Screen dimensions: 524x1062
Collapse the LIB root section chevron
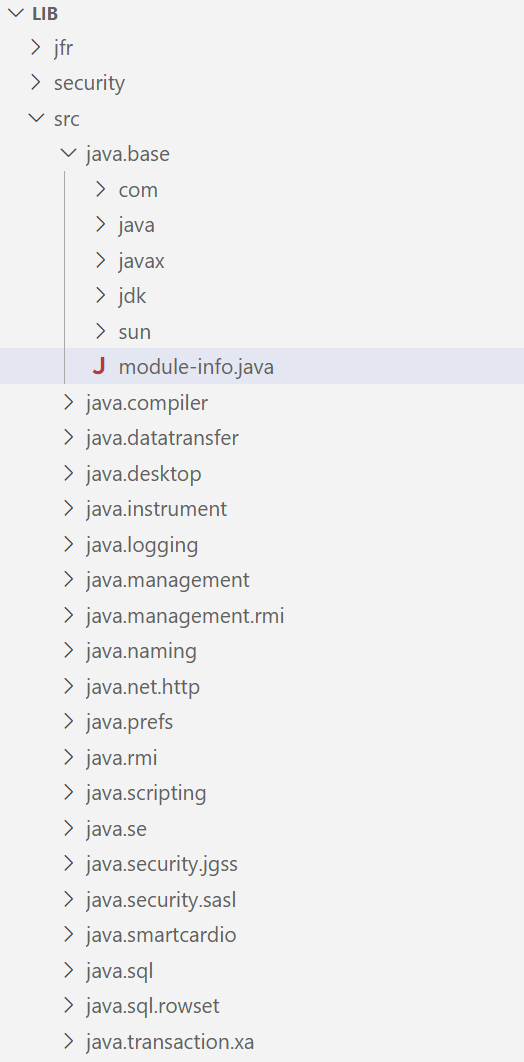(16, 13)
